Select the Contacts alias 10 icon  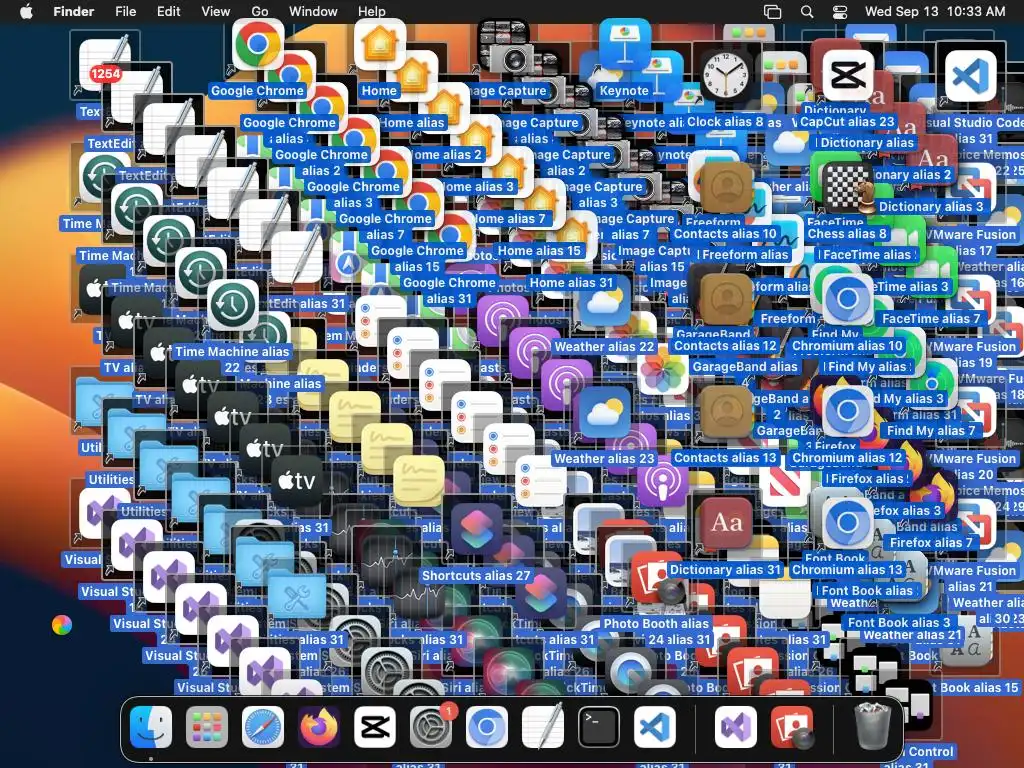click(x=726, y=188)
